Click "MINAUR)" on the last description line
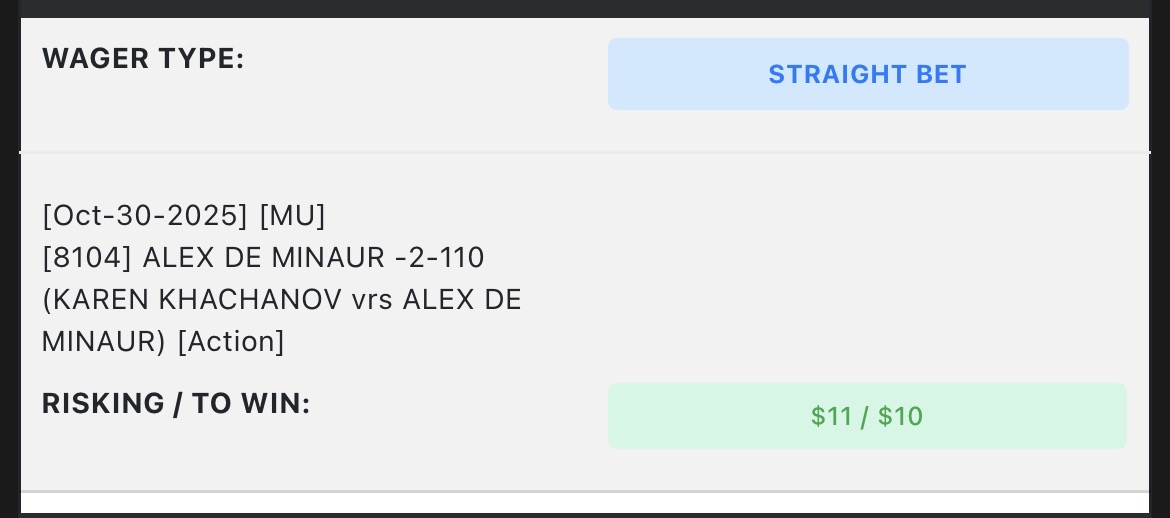1170x518 pixels. tap(104, 342)
